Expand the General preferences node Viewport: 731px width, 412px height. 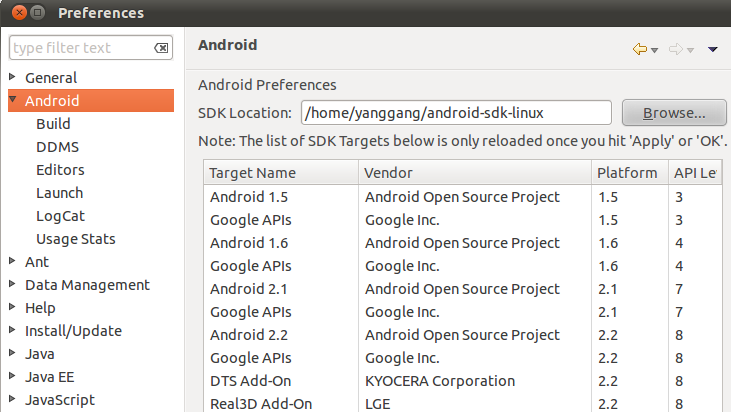[12, 77]
